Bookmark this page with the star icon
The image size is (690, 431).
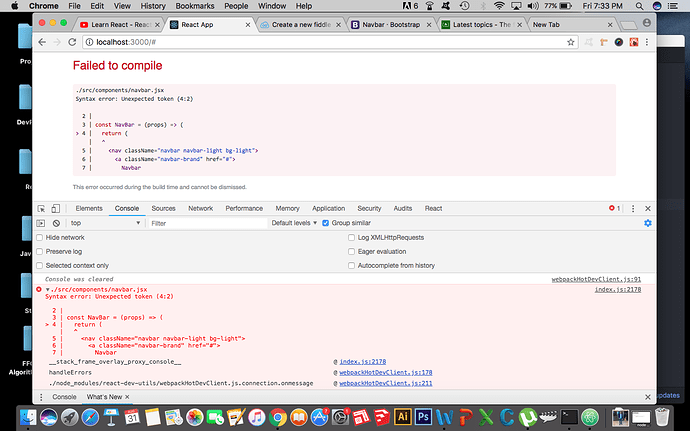571,42
